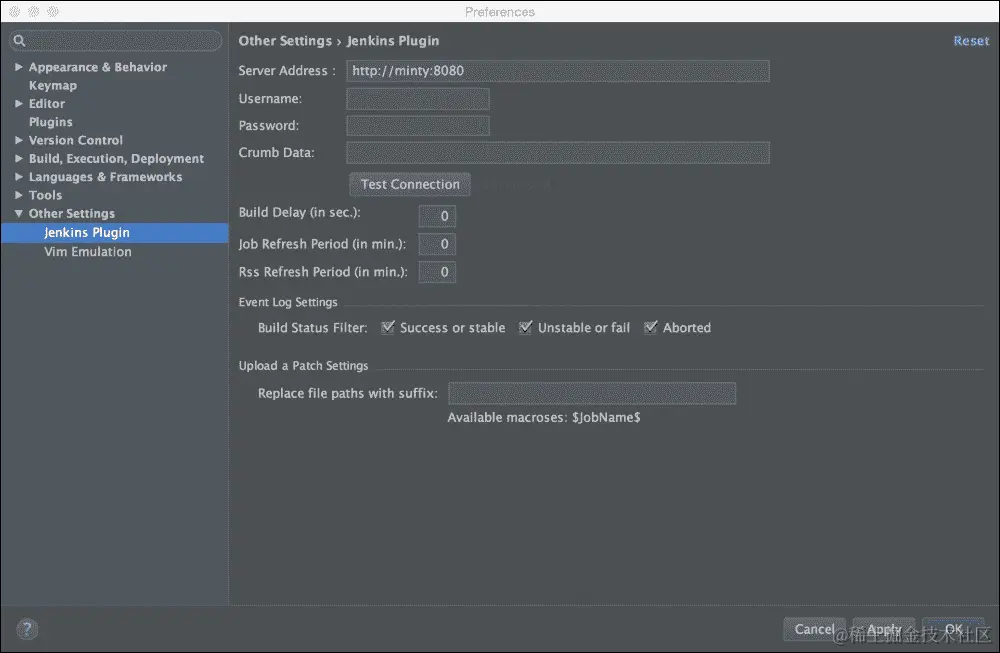1000x653 pixels.
Task: Expand Version Control arrow
Action: (18, 140)
